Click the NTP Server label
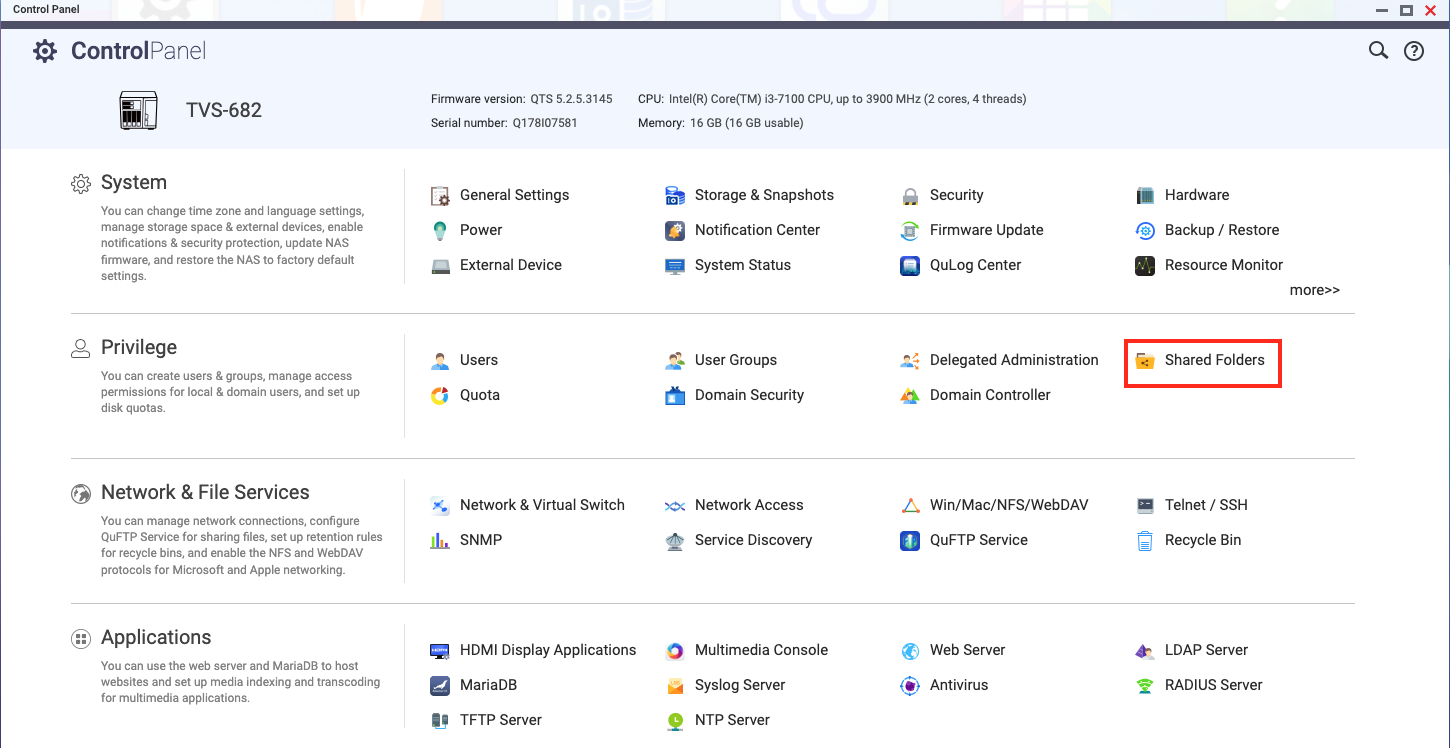The width and height of the screenshot is (1450, 748). click(732, 720)
